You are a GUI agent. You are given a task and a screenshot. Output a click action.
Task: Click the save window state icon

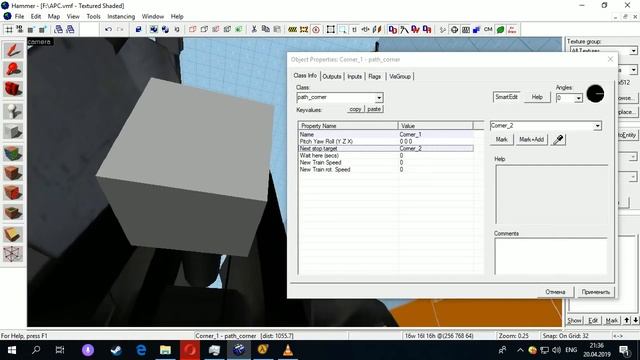click(71, 29)
